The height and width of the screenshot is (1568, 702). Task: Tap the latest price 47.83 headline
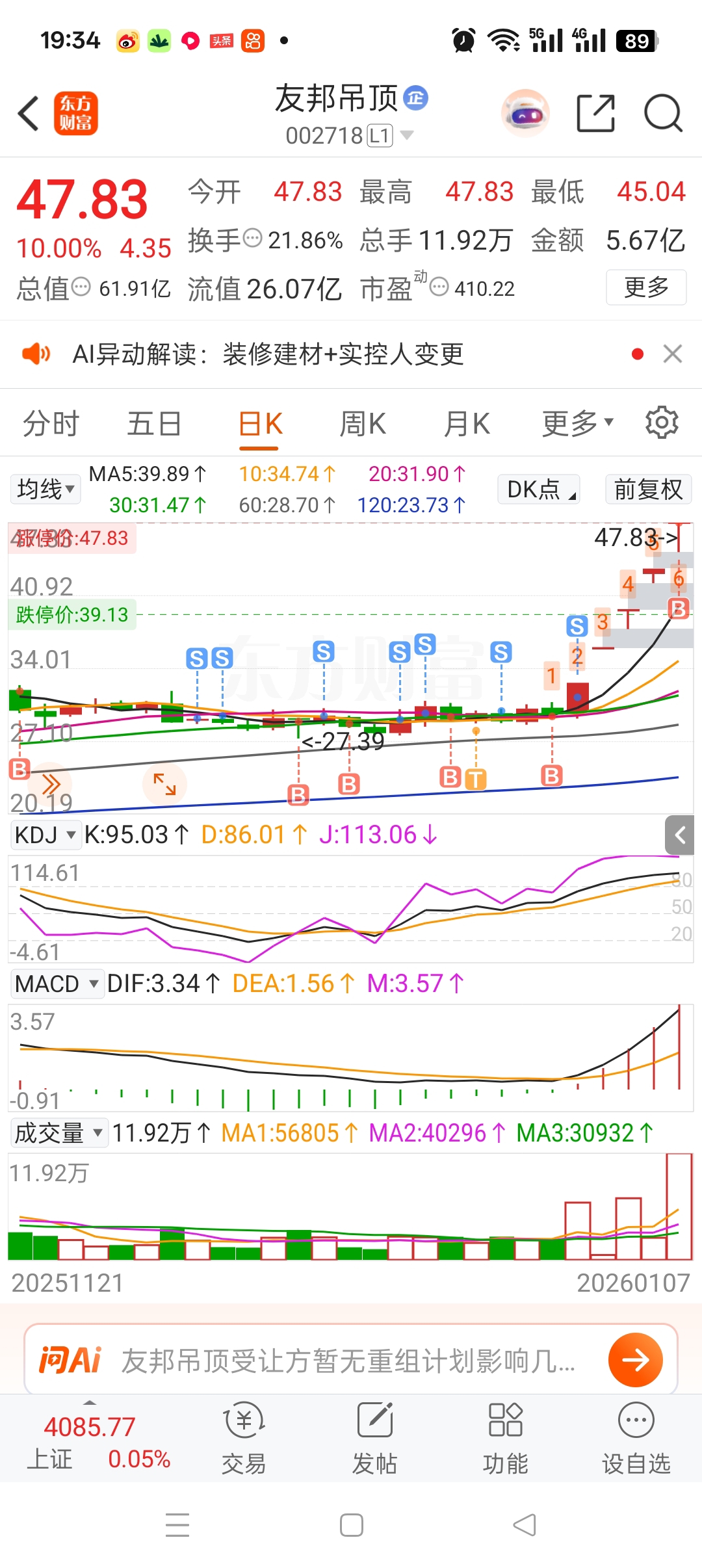point(83,199)
